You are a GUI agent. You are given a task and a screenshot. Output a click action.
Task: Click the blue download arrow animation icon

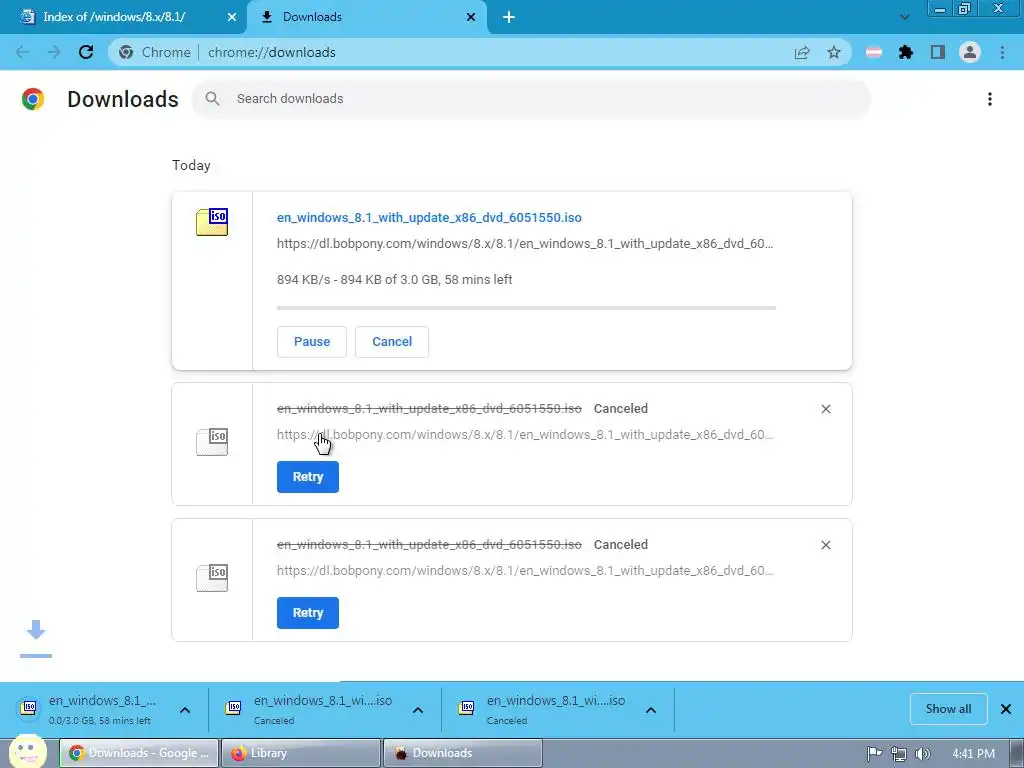[x=36, y=638]
